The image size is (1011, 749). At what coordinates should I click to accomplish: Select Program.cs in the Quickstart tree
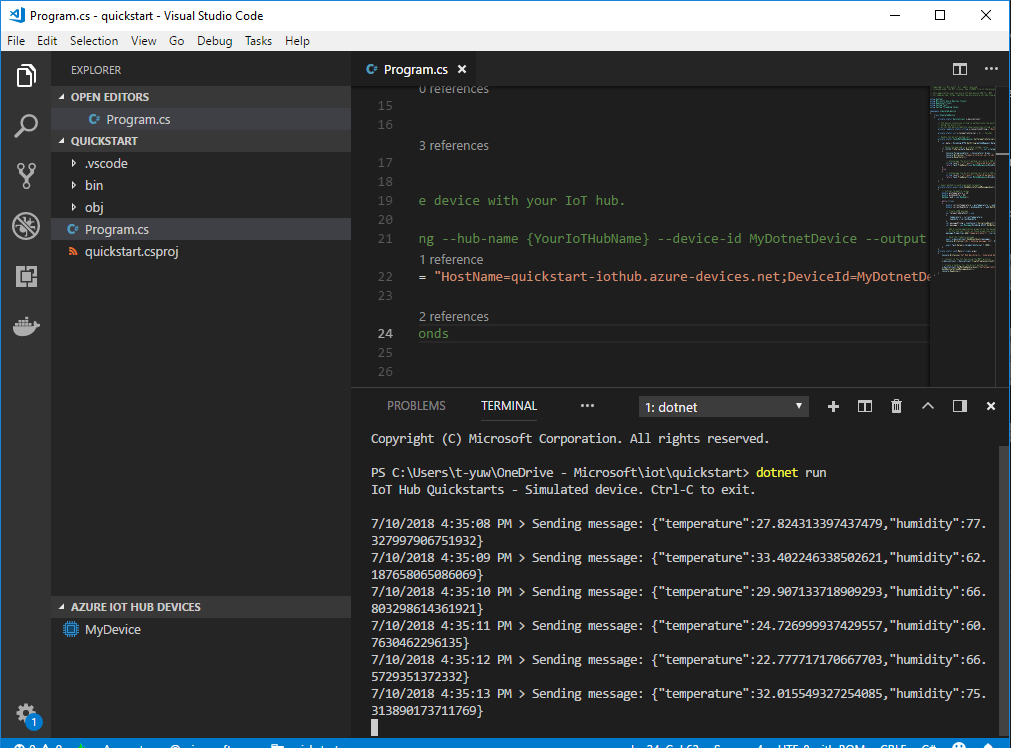[x=201, y=229]
